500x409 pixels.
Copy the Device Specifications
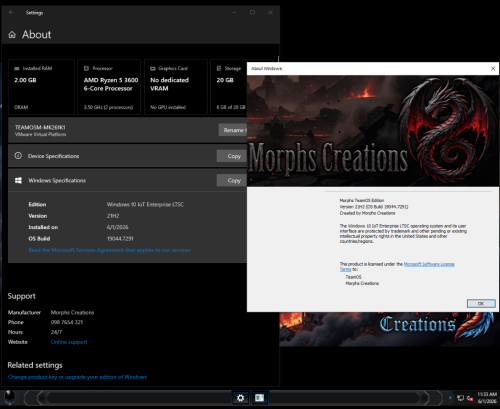coord(232,156)
